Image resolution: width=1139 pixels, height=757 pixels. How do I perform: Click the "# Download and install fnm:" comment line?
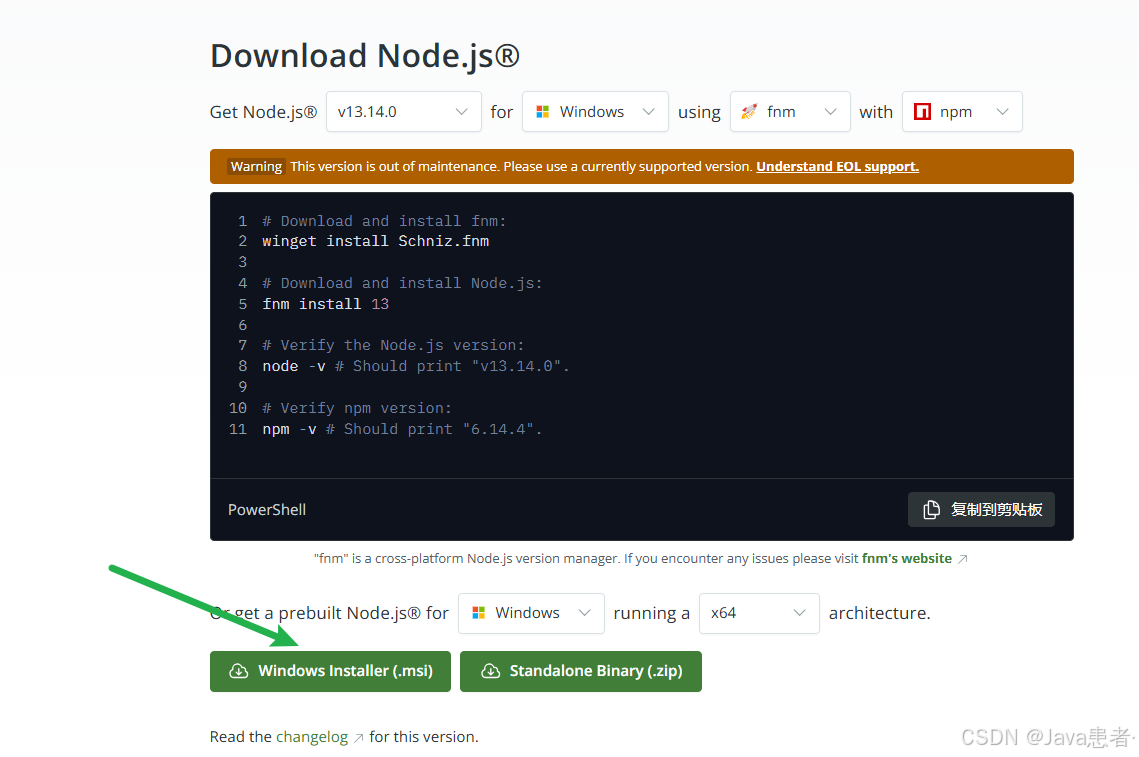coord(384,221)
